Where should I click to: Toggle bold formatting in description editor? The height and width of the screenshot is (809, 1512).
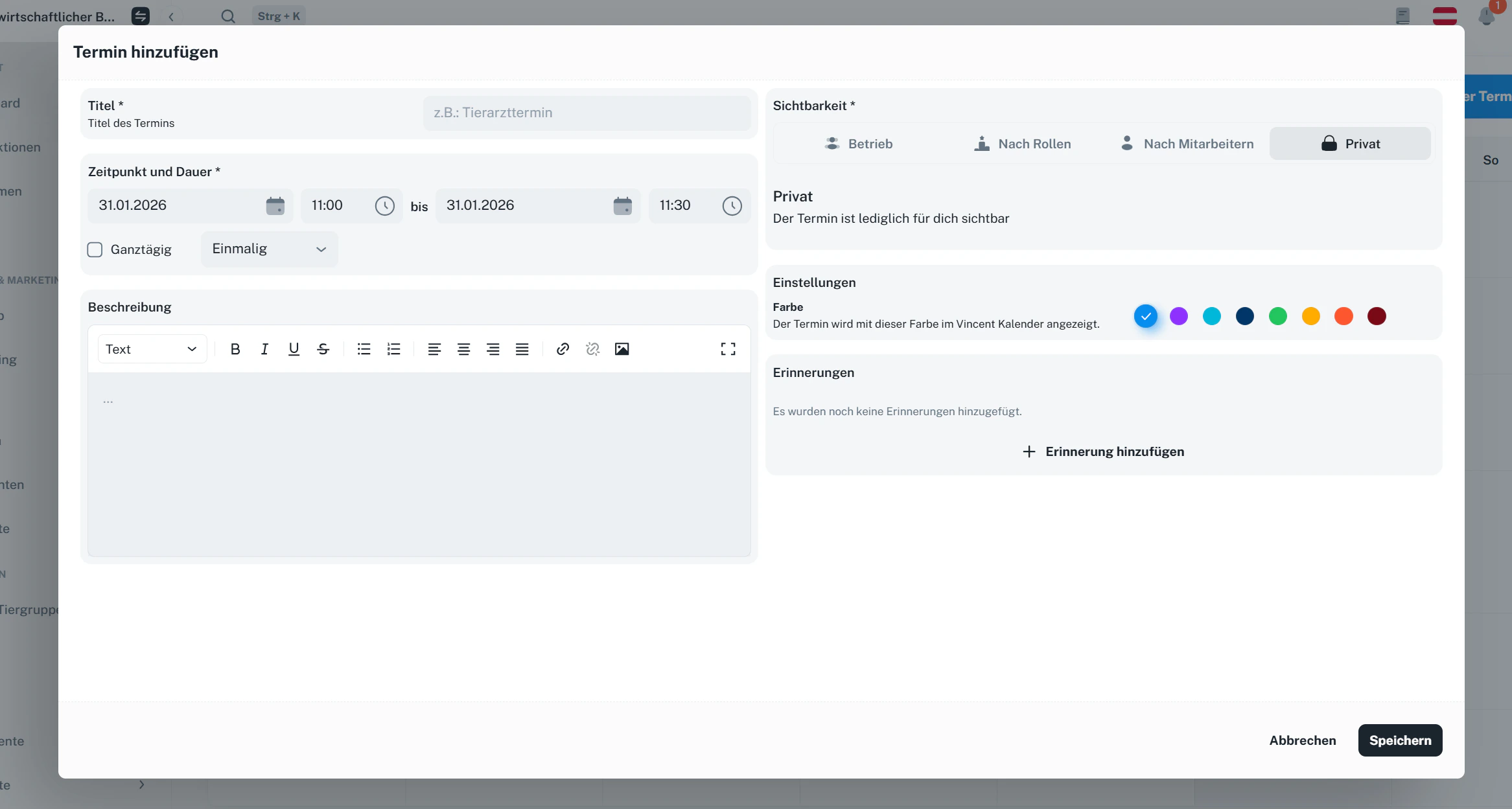tap(235, 349)
